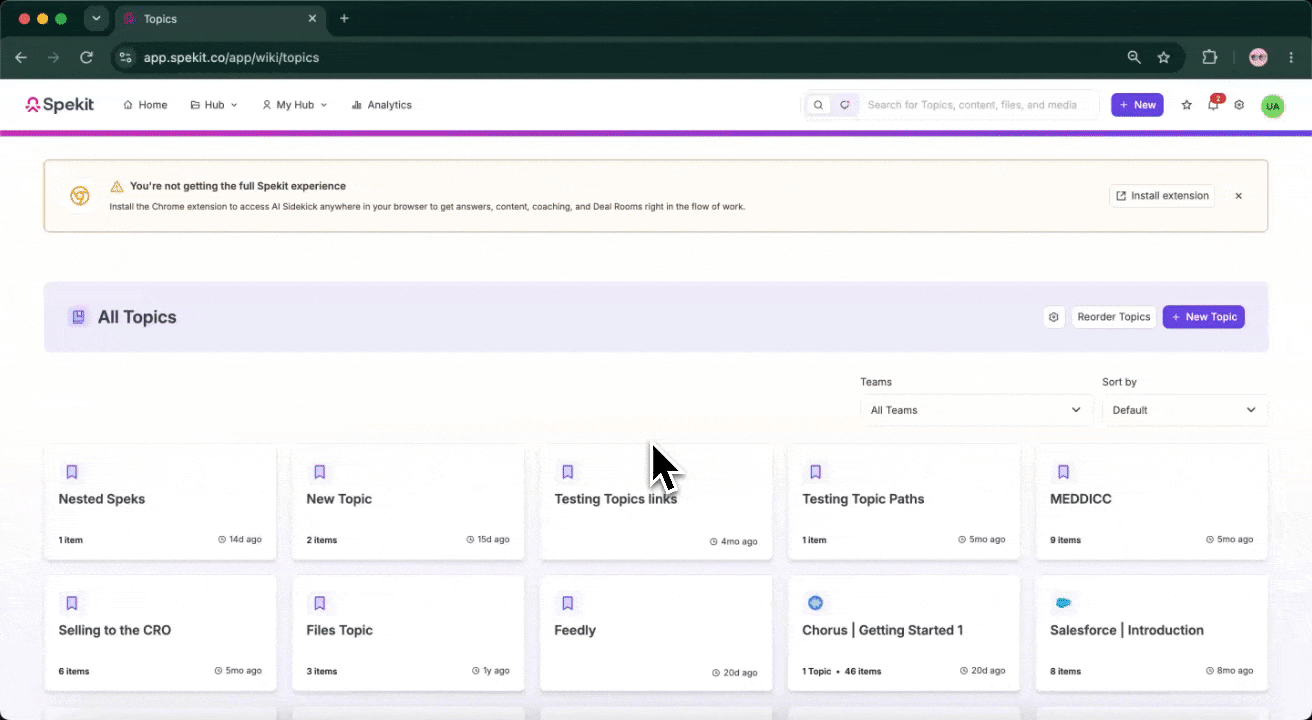Click Testing Topic Paths bookmark icon

(816, 472)
